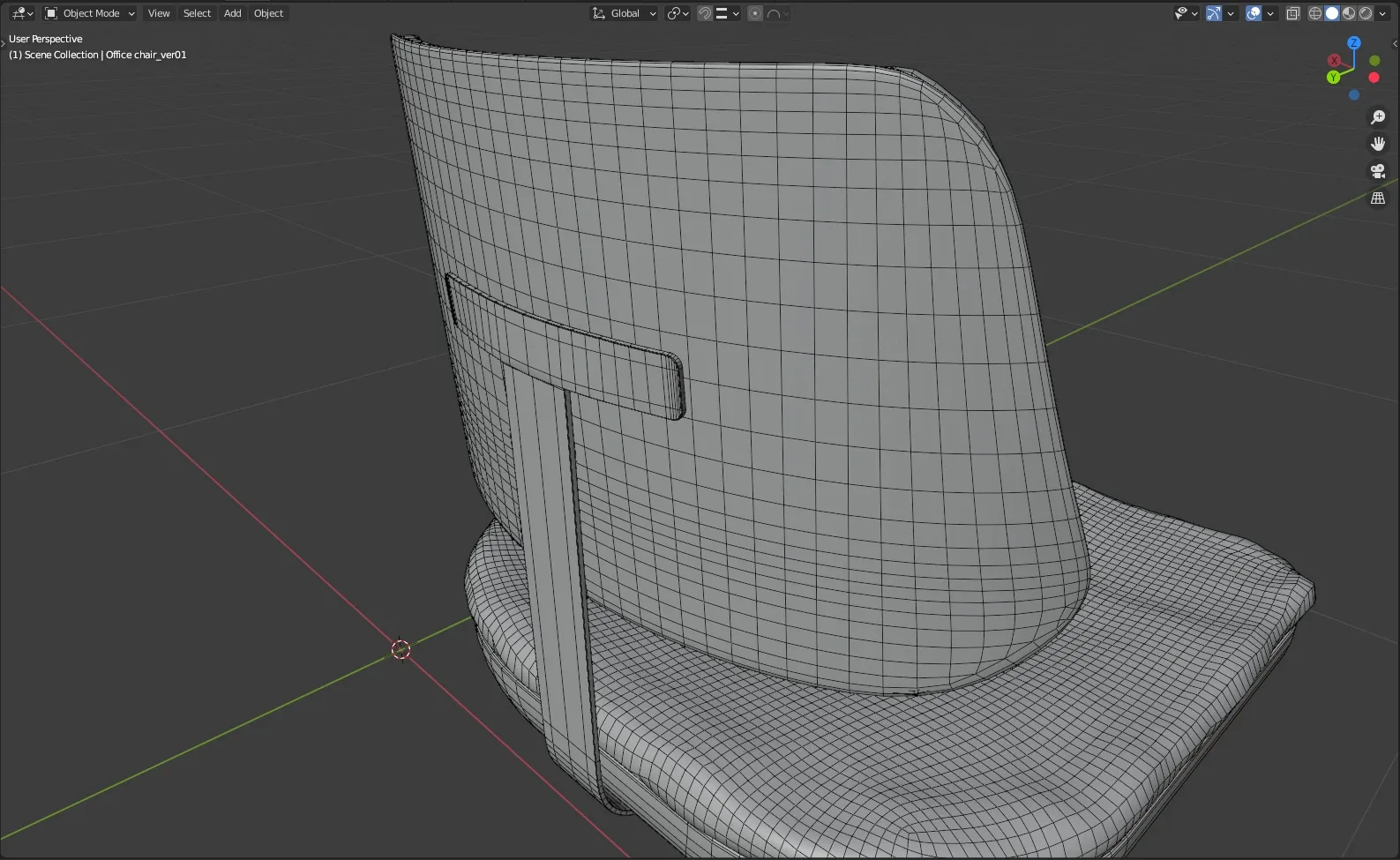1400x860 pixels.
Task: Toggle proportional editing
Action: click(755, 13)
